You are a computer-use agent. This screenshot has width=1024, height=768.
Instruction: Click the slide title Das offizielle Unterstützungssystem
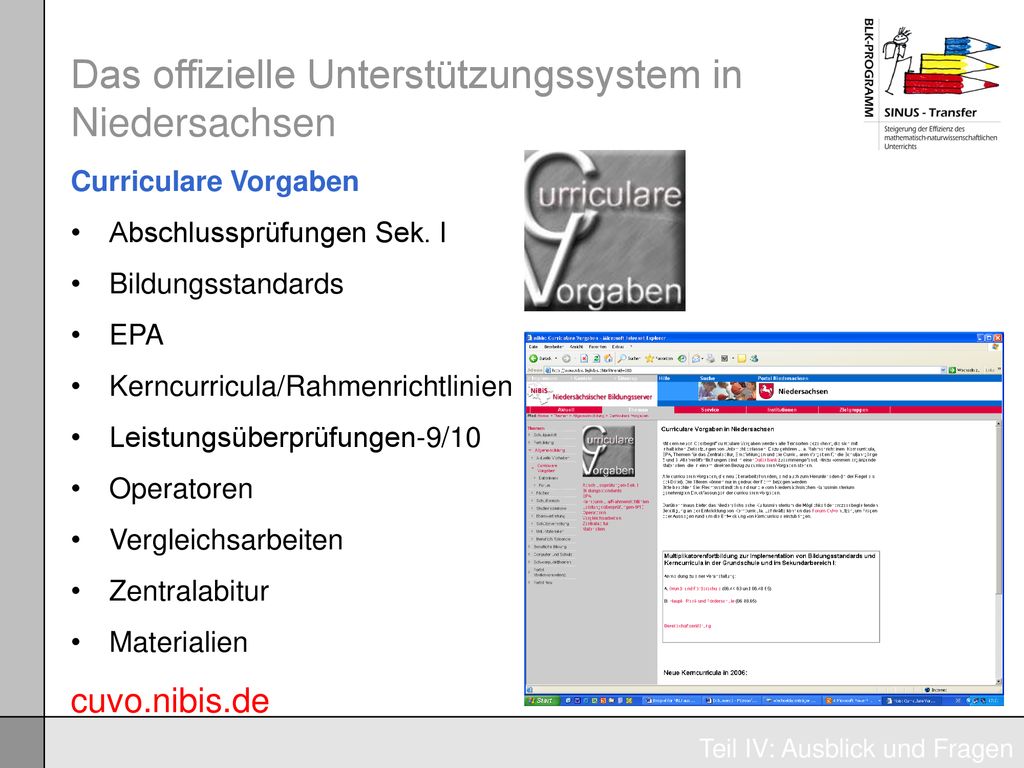pos(406,98)
